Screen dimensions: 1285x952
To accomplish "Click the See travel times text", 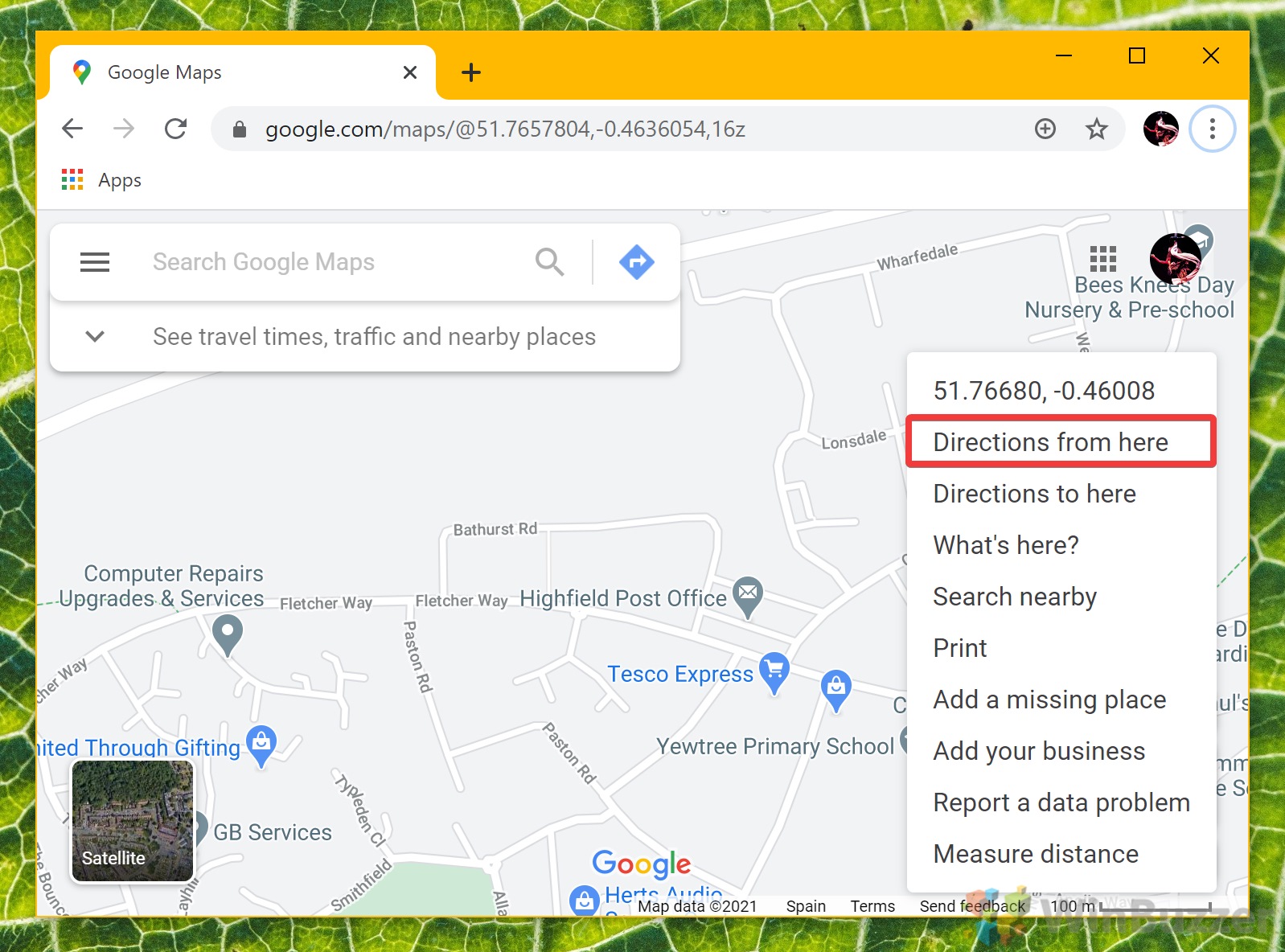I will pos(374,336).
